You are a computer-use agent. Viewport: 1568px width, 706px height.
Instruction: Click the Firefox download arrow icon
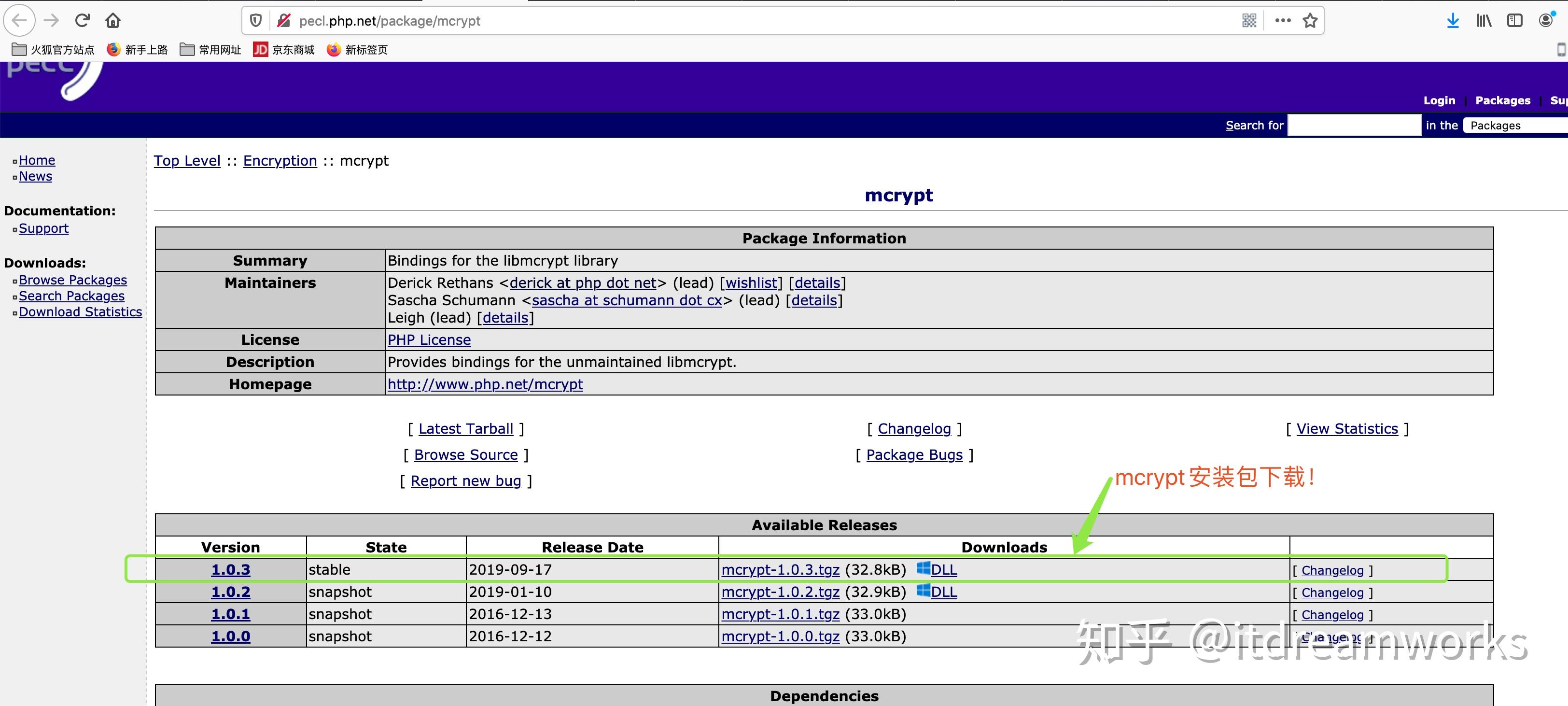1453,20
